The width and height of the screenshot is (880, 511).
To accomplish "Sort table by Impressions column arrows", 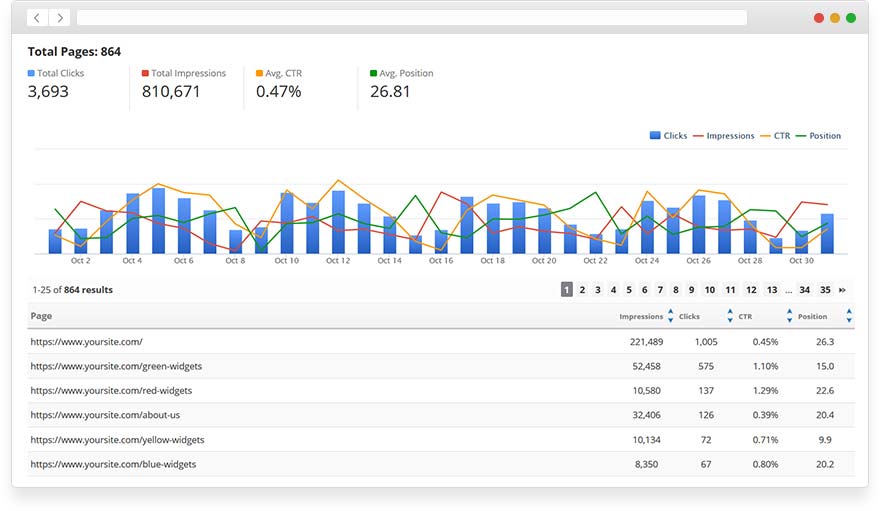I will coord(670,316).
